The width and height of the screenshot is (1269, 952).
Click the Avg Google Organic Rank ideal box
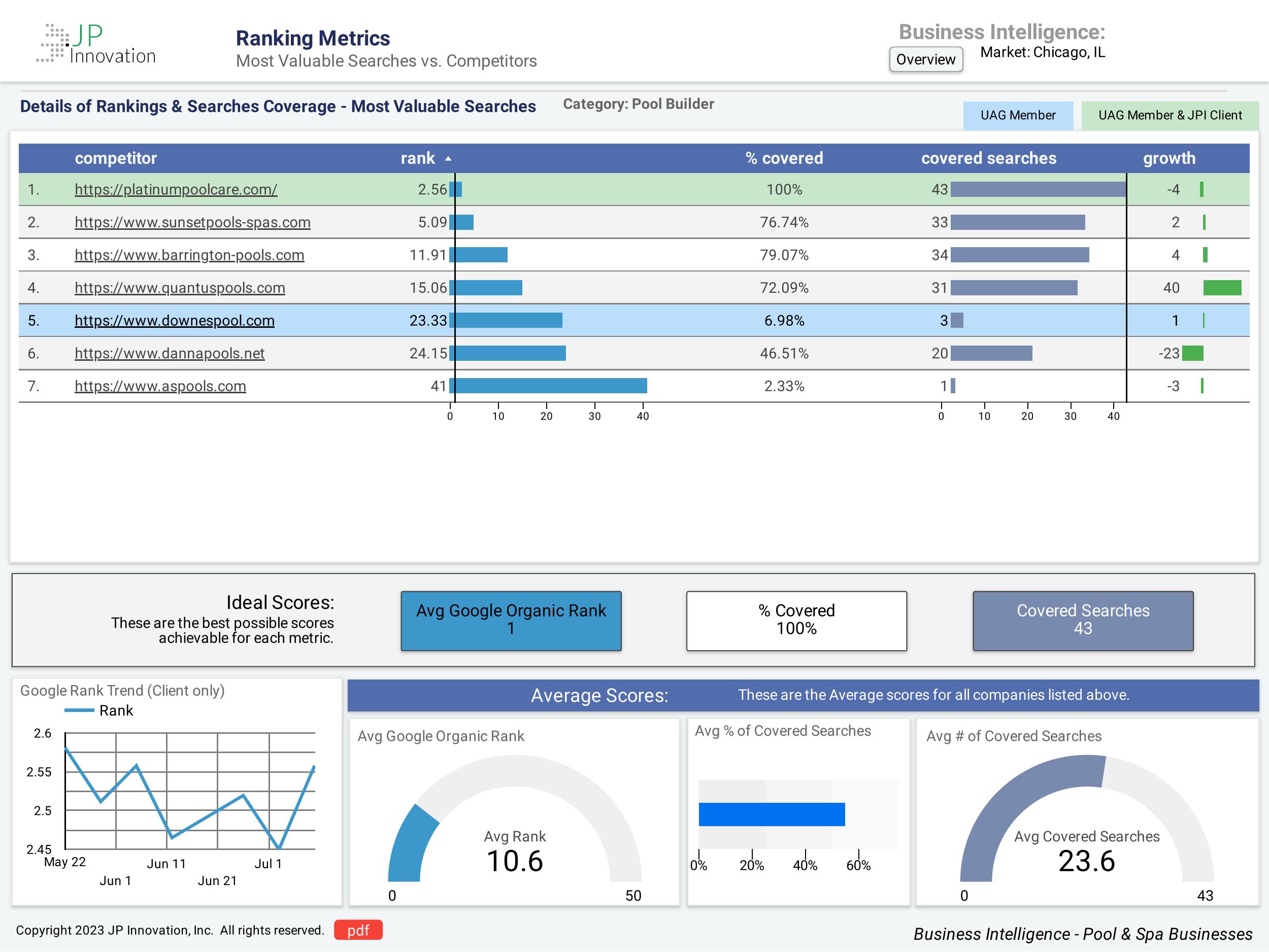(511, 621)
